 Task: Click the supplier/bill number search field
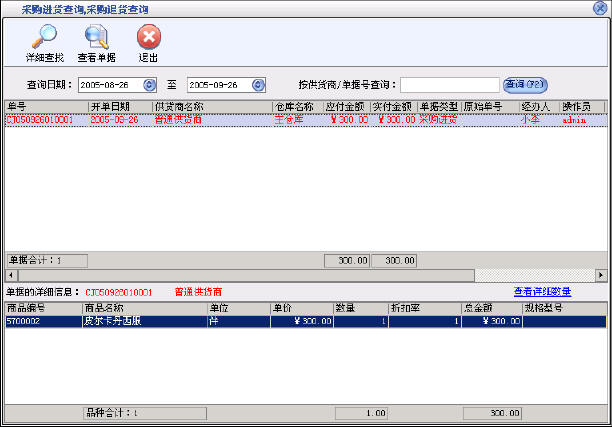[449, 84]
